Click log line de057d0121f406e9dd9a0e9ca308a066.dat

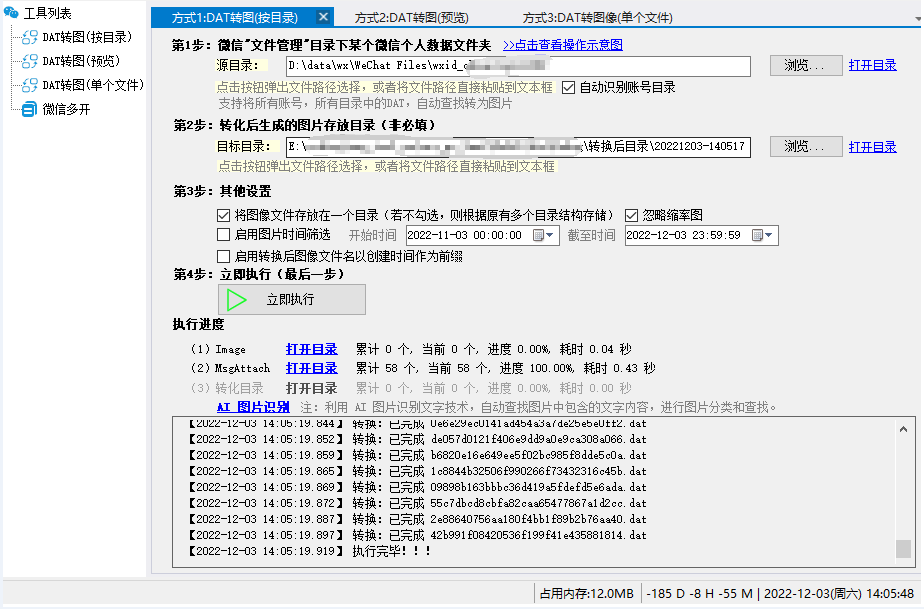(417, 439)
